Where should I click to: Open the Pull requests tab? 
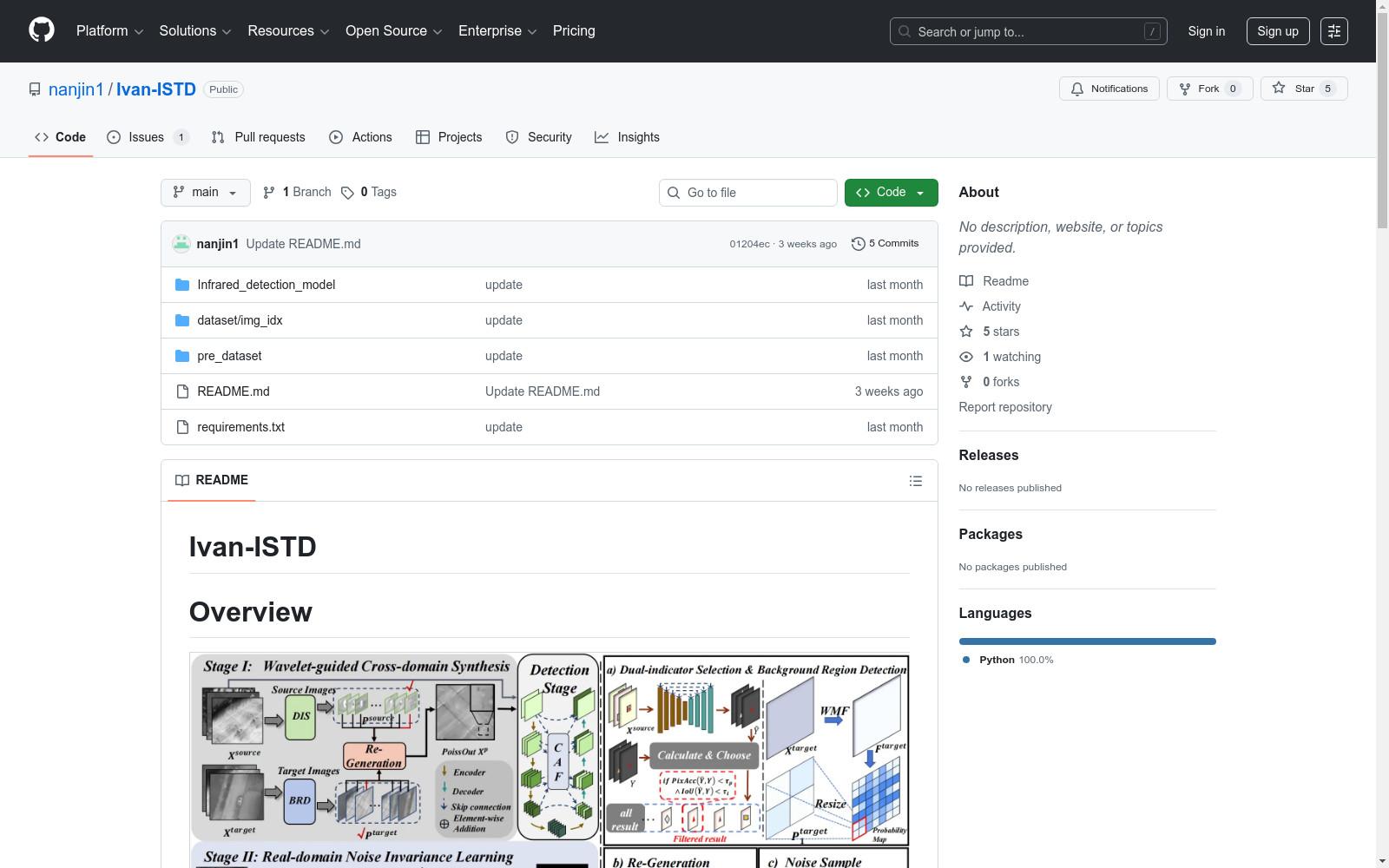(259, 137)
